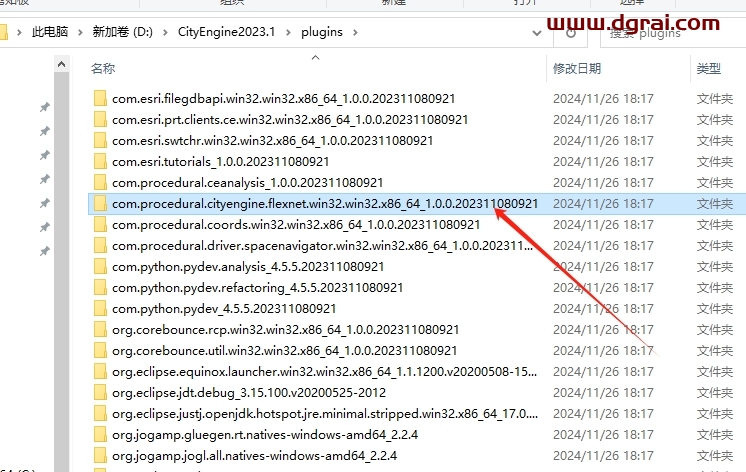Click 文件夹 type cell of com.procedural.ceanalysis row
The image size is (746, 472).
pyautogui.click(x=715, y=182)
